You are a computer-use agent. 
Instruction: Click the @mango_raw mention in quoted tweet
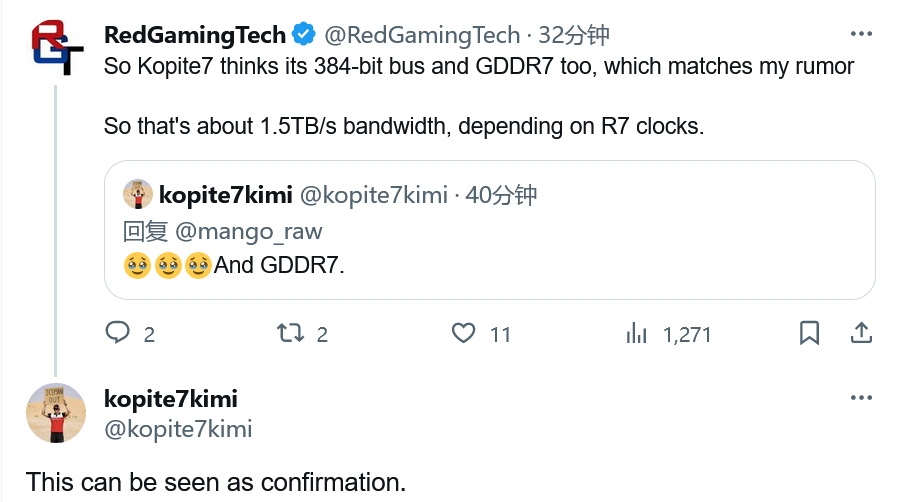(249, 231)
